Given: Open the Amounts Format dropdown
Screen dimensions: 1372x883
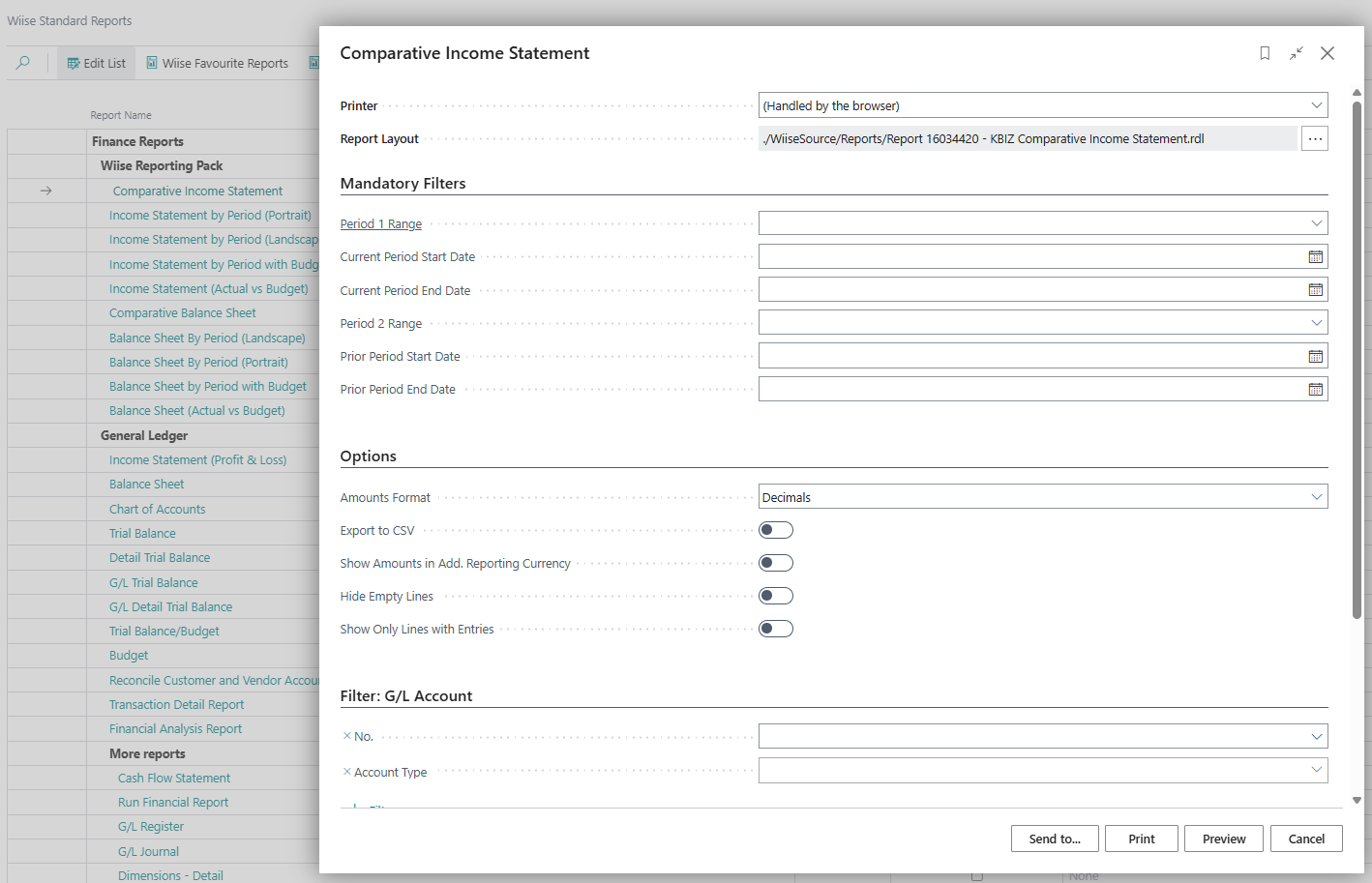Looking at the screenshot, I should point(1316,497).
